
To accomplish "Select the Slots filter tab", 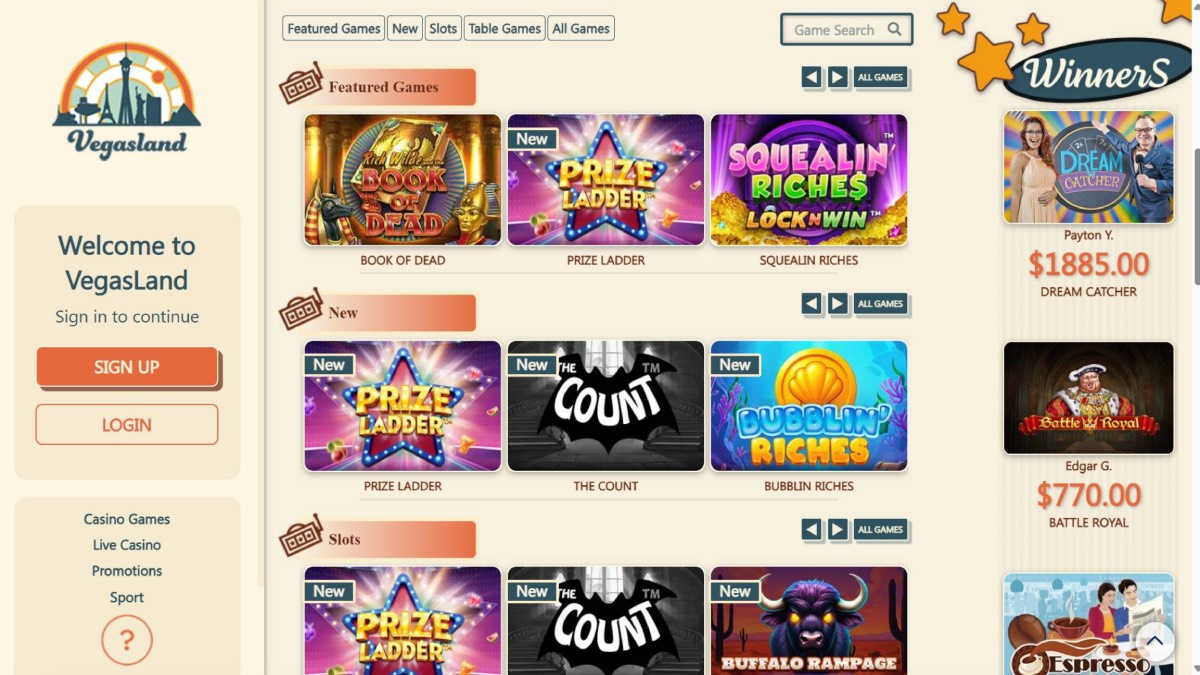I will [x=443, y=28].
